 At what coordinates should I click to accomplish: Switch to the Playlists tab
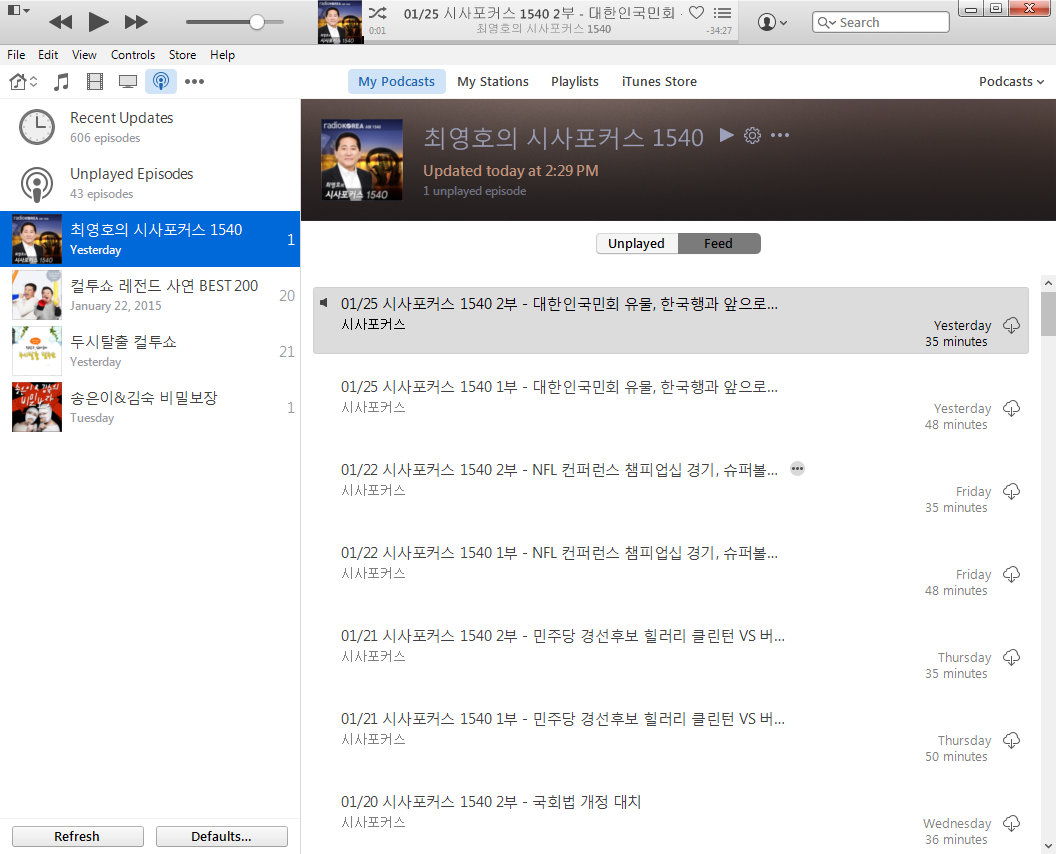(x=574, y=81)
